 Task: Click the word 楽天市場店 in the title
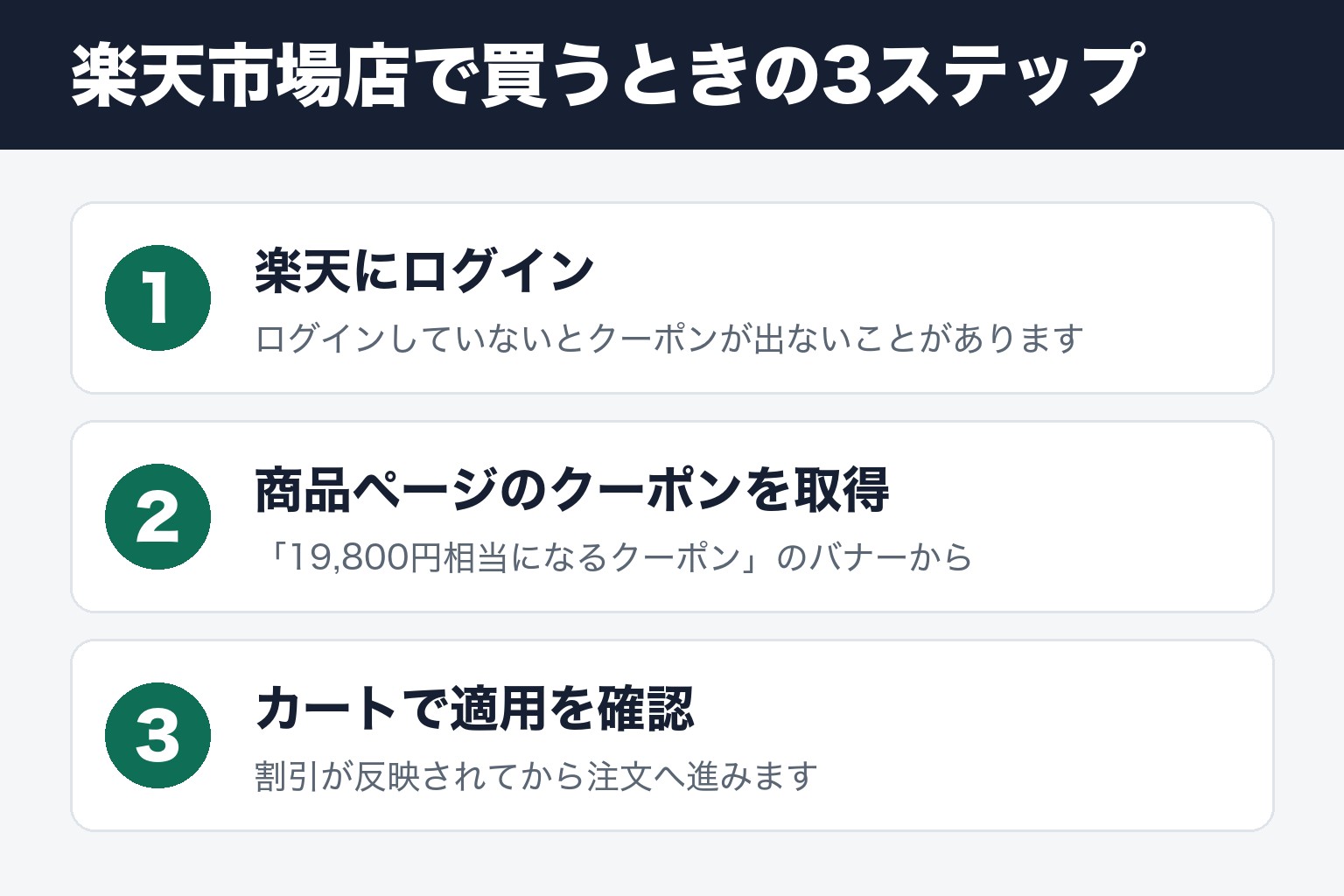[241, 74]
